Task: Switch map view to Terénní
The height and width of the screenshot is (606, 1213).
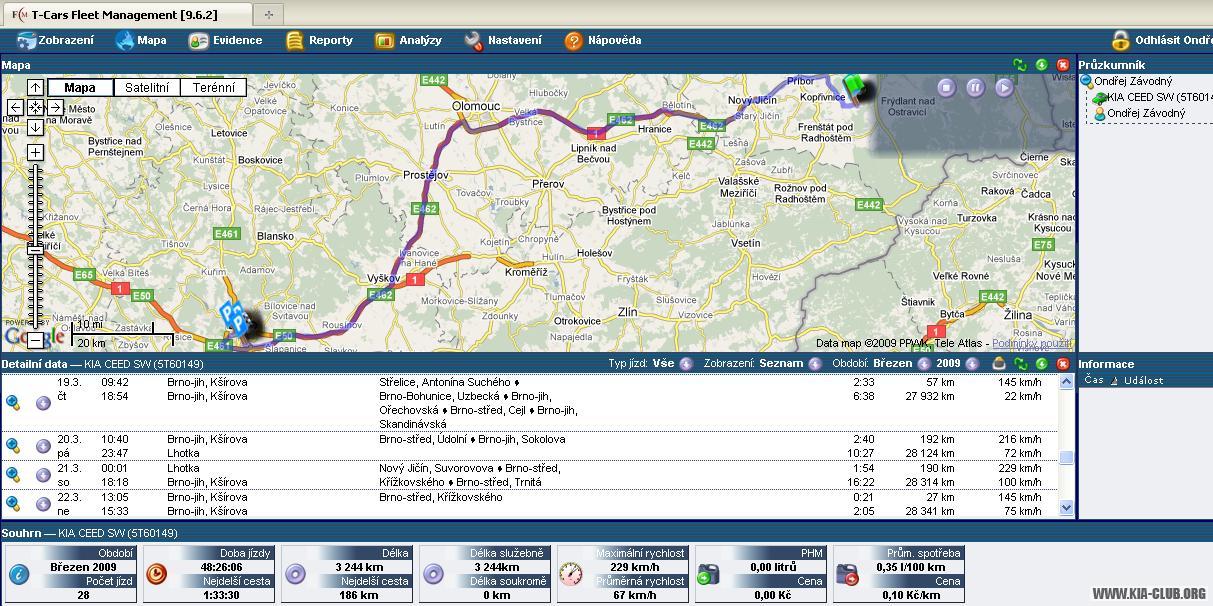Action: (x=214, y=88)
